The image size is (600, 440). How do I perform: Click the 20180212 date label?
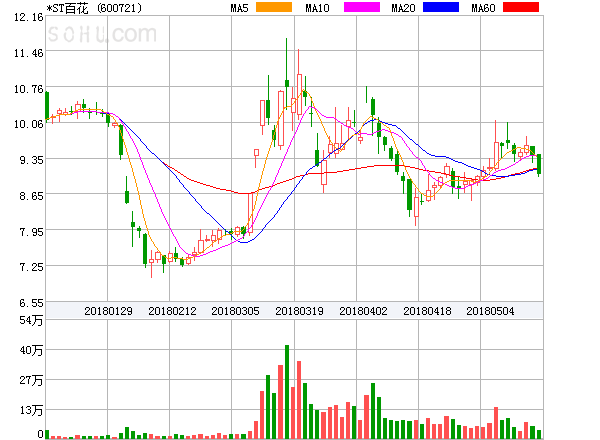(172, 311)
